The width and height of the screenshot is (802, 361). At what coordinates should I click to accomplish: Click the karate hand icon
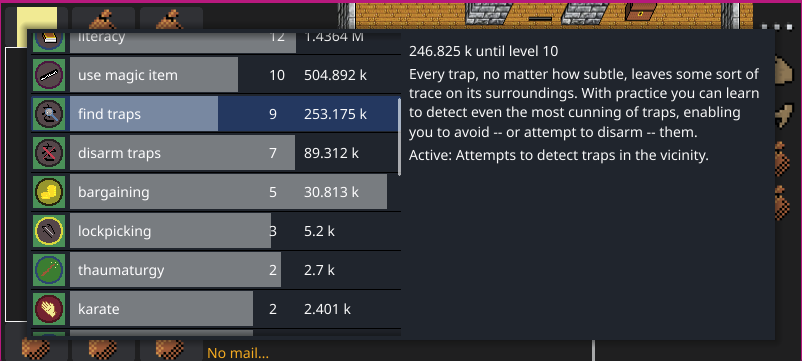coord(49,309)
